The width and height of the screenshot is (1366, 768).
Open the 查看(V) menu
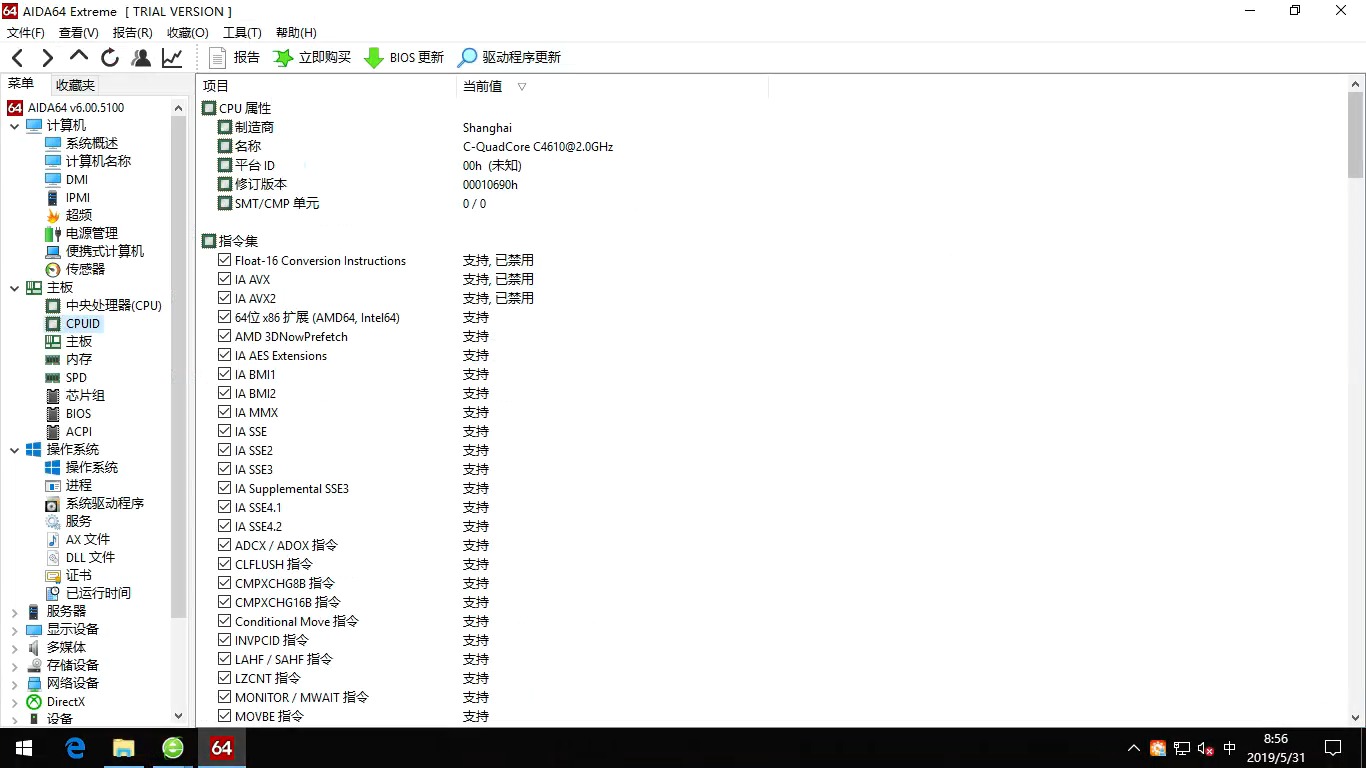coord(79,33)
